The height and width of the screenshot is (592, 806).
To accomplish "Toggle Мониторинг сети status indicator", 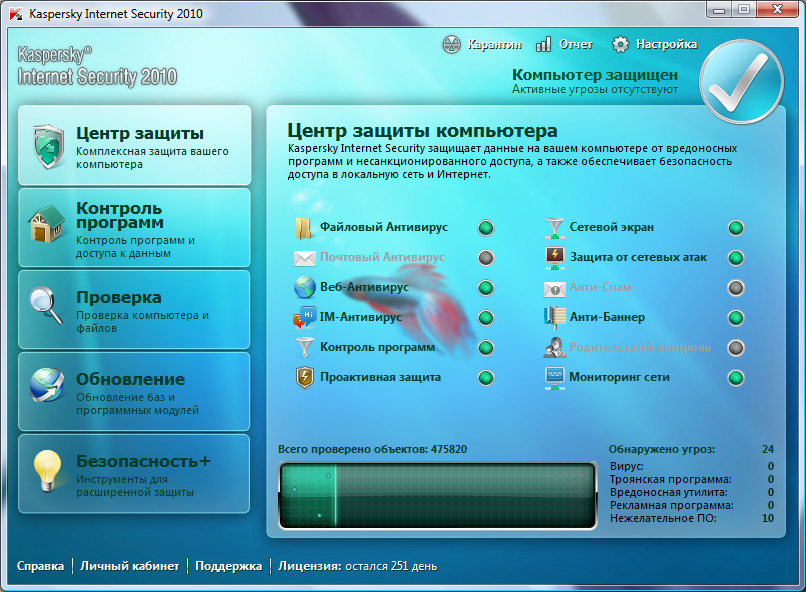I will click(736, 378).
